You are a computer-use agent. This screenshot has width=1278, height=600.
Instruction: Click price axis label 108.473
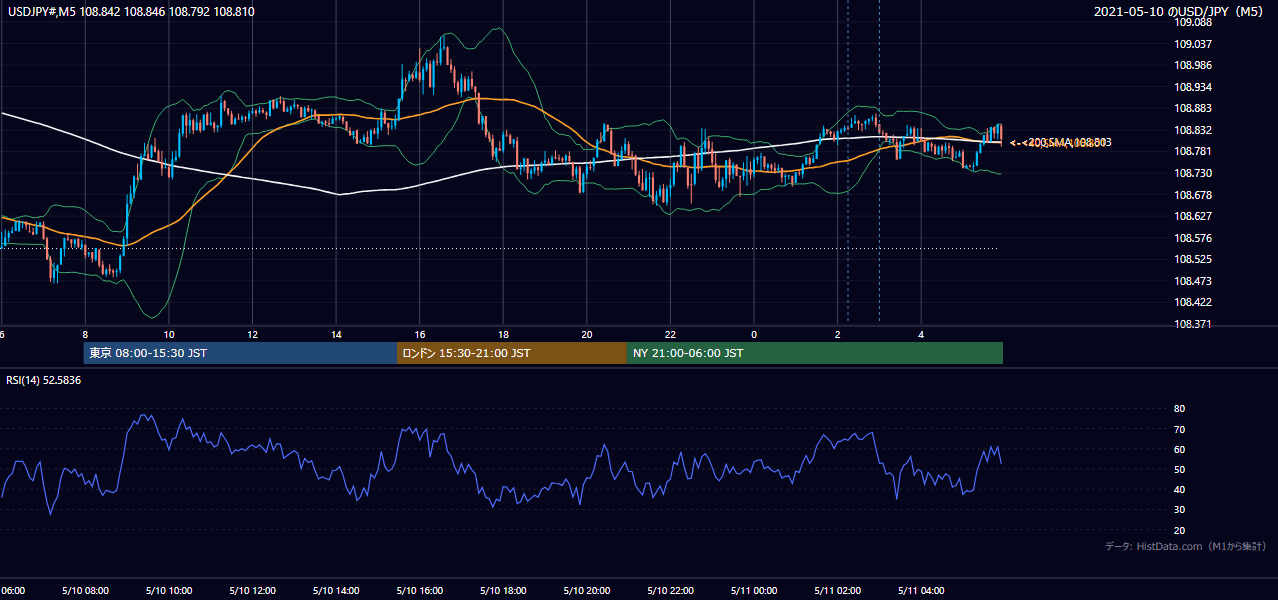point(1194,281)
